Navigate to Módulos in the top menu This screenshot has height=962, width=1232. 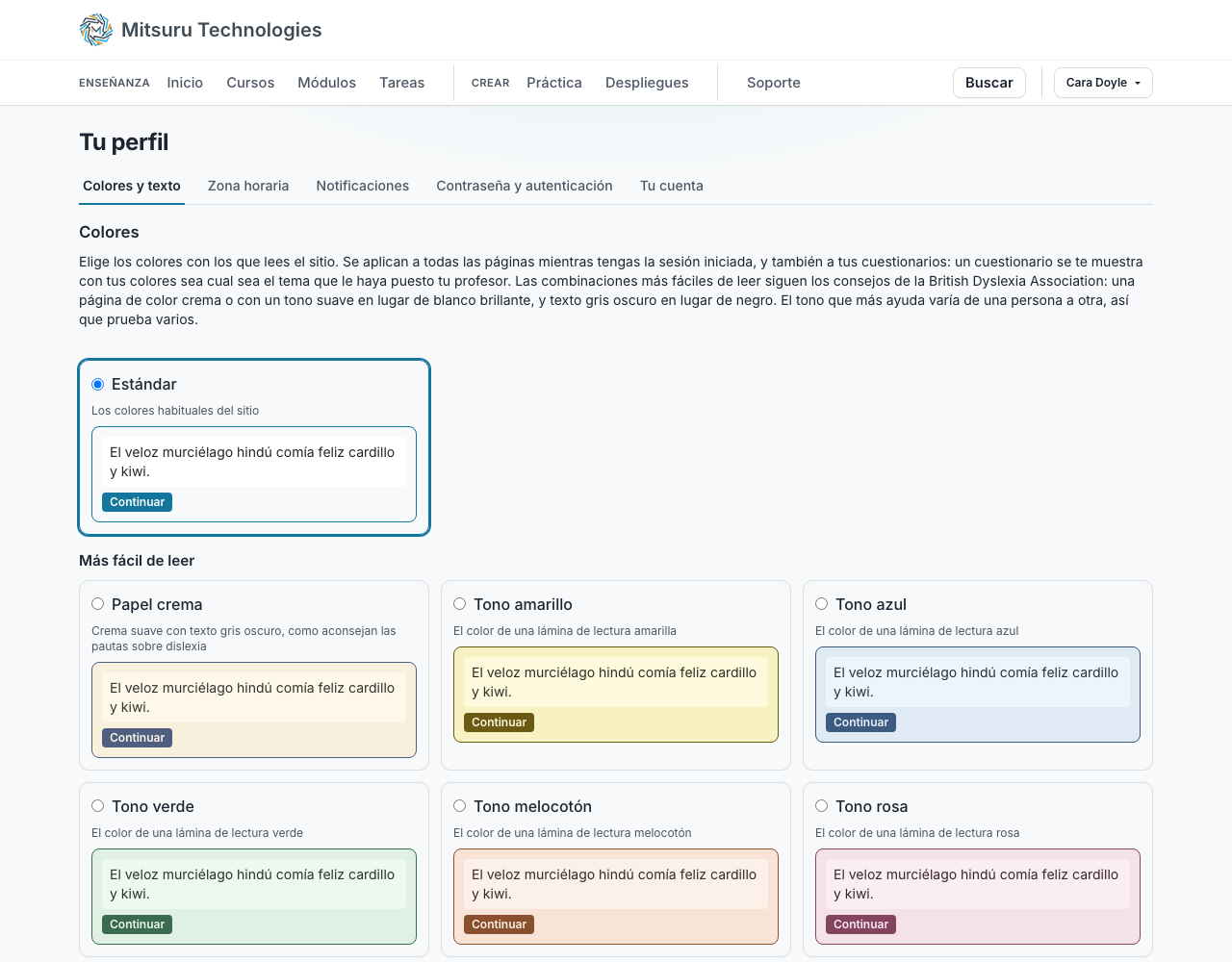tap(326, 83)
